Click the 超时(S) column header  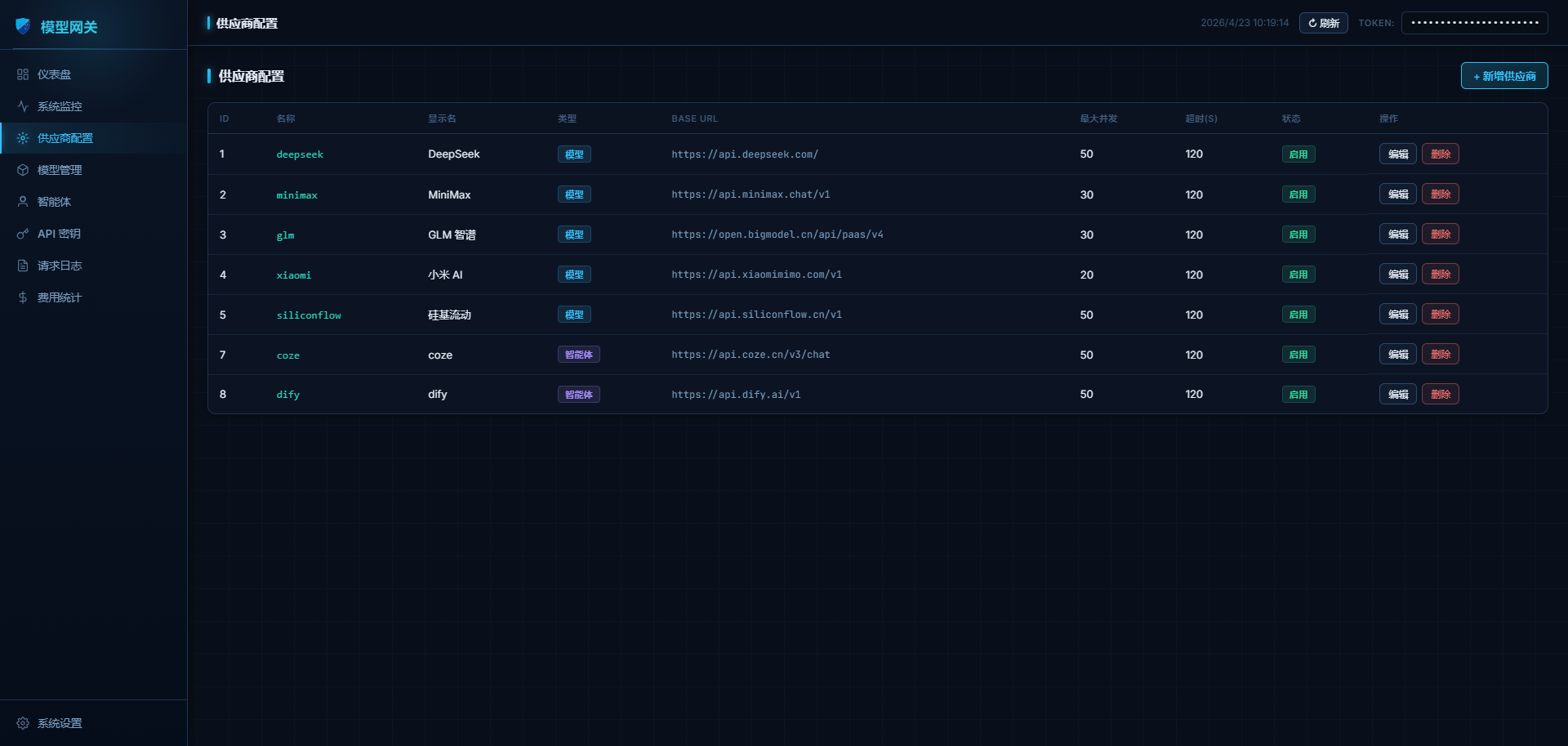1201,118
